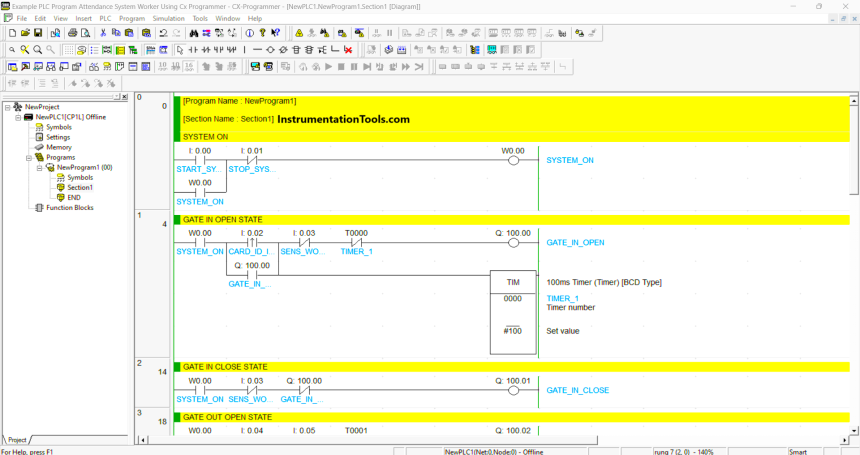Toggle show rung comments button
Screen dimensions: 860x455
tap(81, 50)
